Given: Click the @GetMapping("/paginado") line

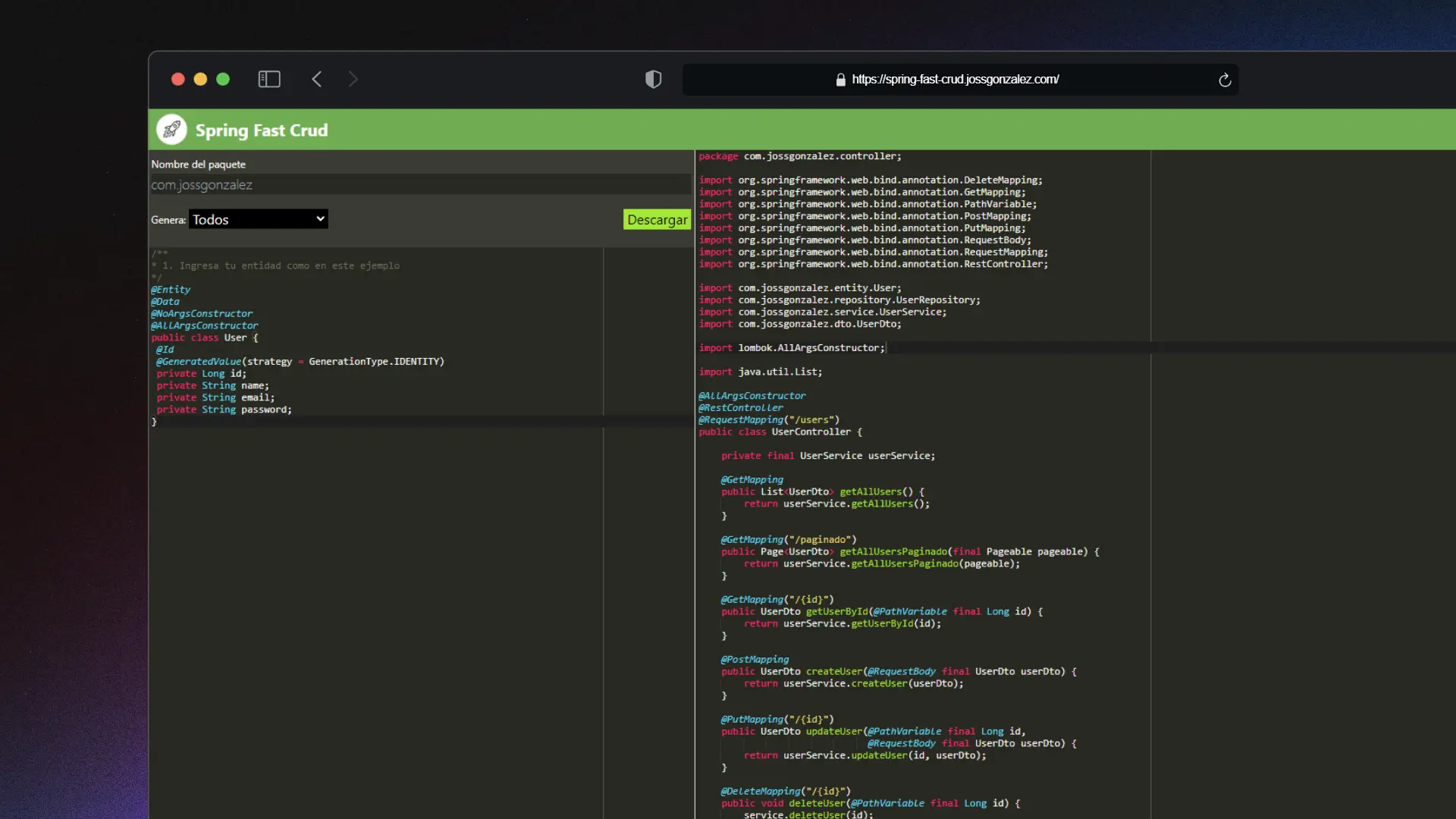Looking at the screenshot, I should pos(789,540).
